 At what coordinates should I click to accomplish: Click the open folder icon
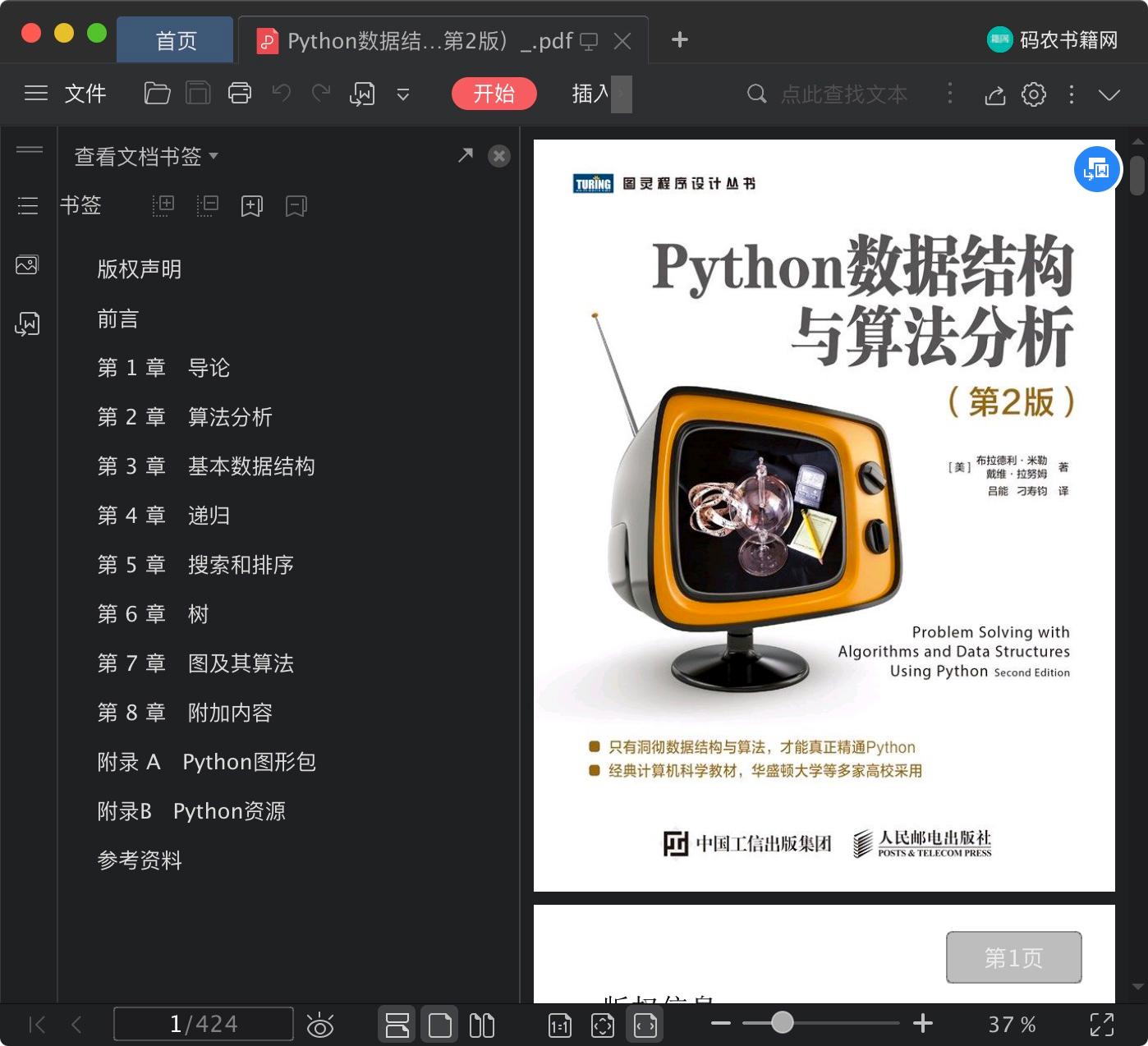[x=157, y=94]
